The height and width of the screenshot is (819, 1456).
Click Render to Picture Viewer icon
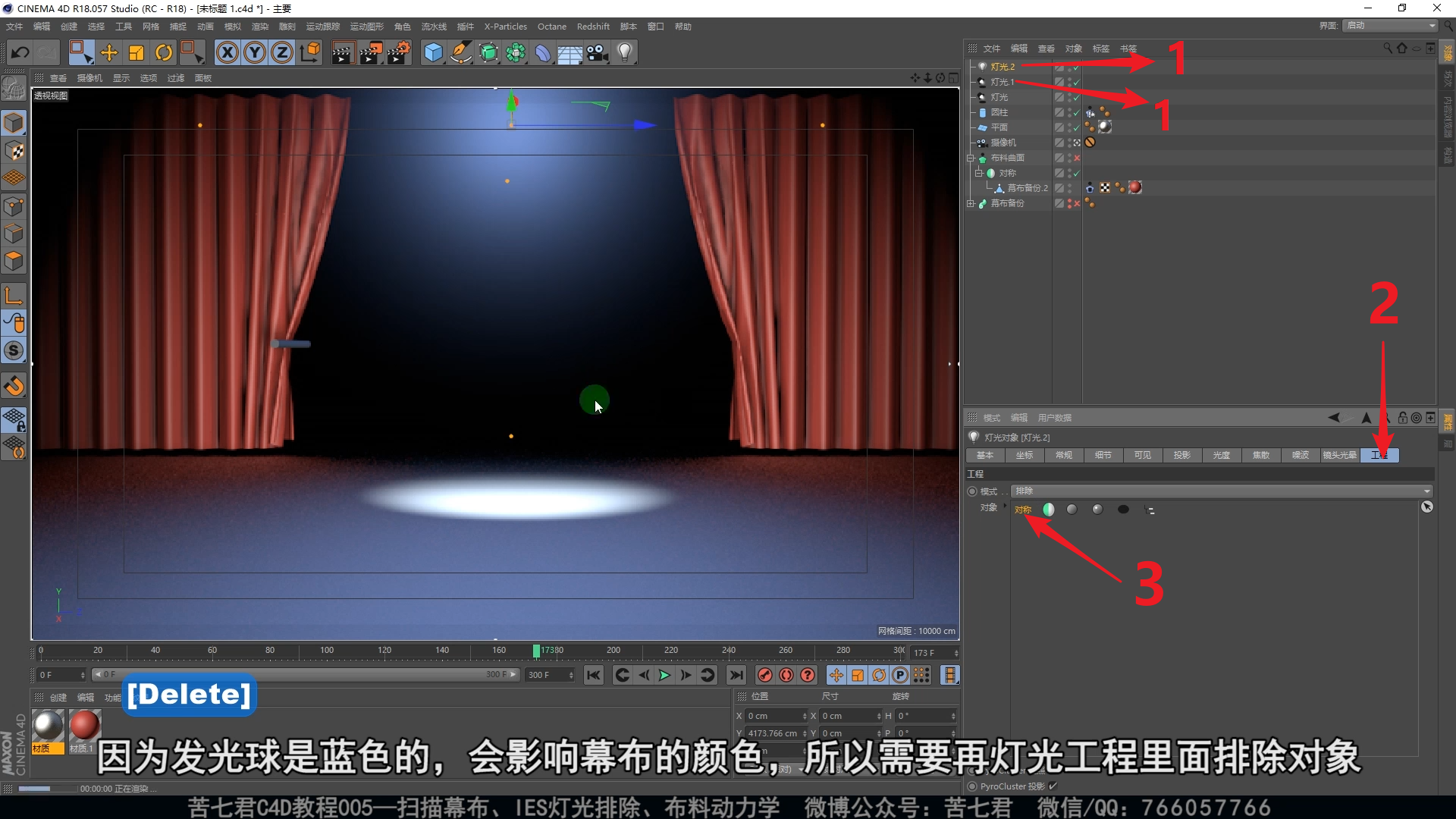coord(371,52)
